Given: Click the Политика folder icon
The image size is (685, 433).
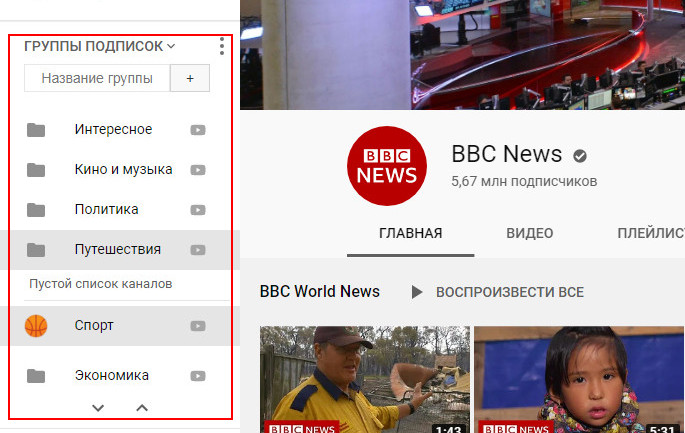Looking at the screenshot, I should point(36,210).
